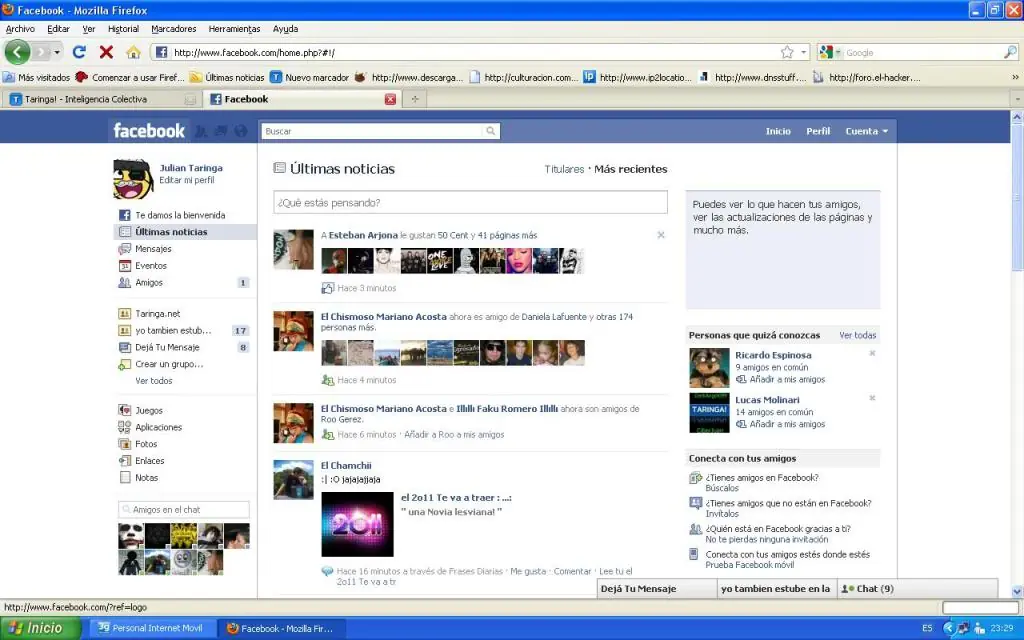
Task: Click ES language indicator in system tray
Action: (927, 628)
